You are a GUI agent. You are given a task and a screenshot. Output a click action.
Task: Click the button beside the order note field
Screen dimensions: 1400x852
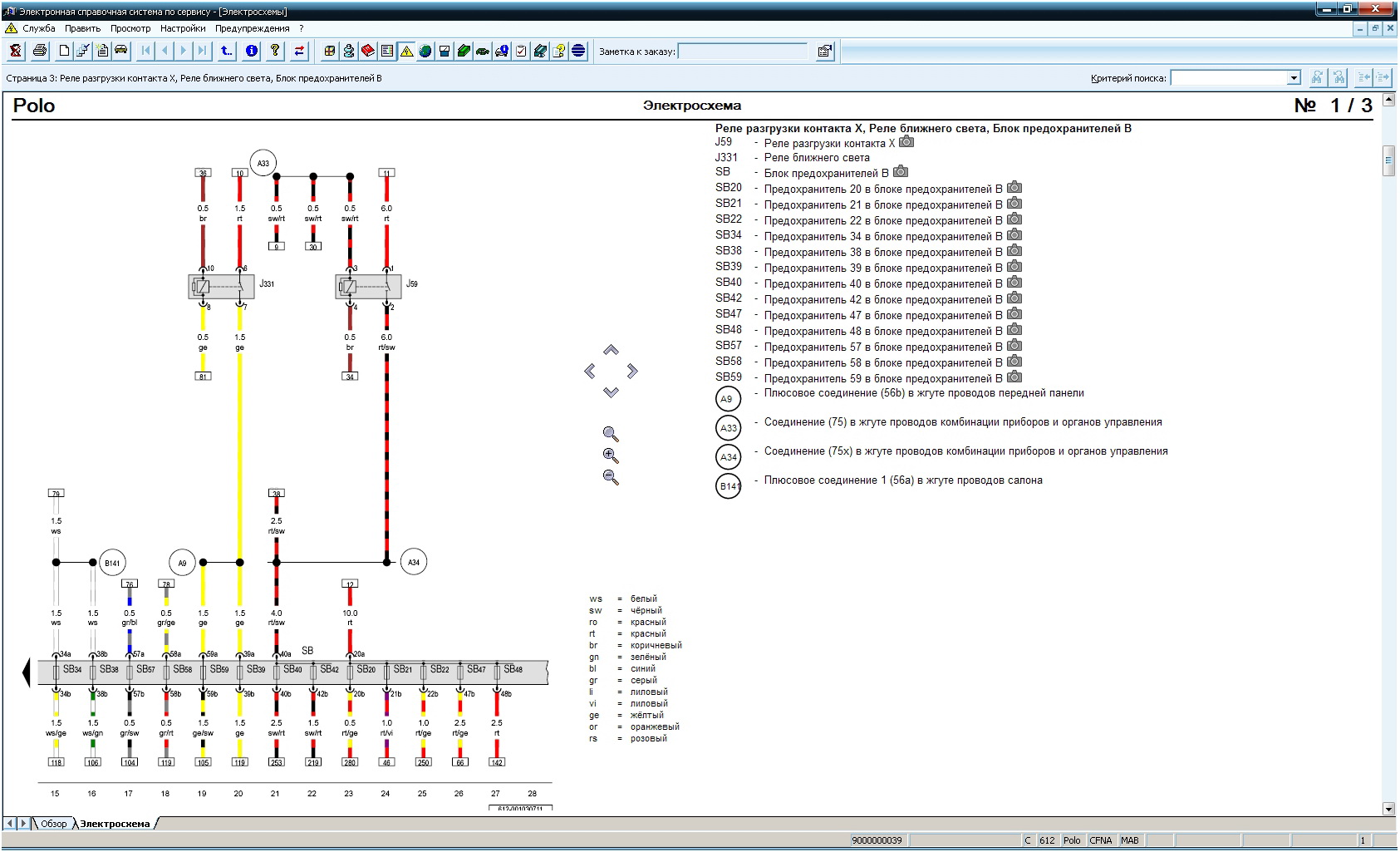click(824, 52)
